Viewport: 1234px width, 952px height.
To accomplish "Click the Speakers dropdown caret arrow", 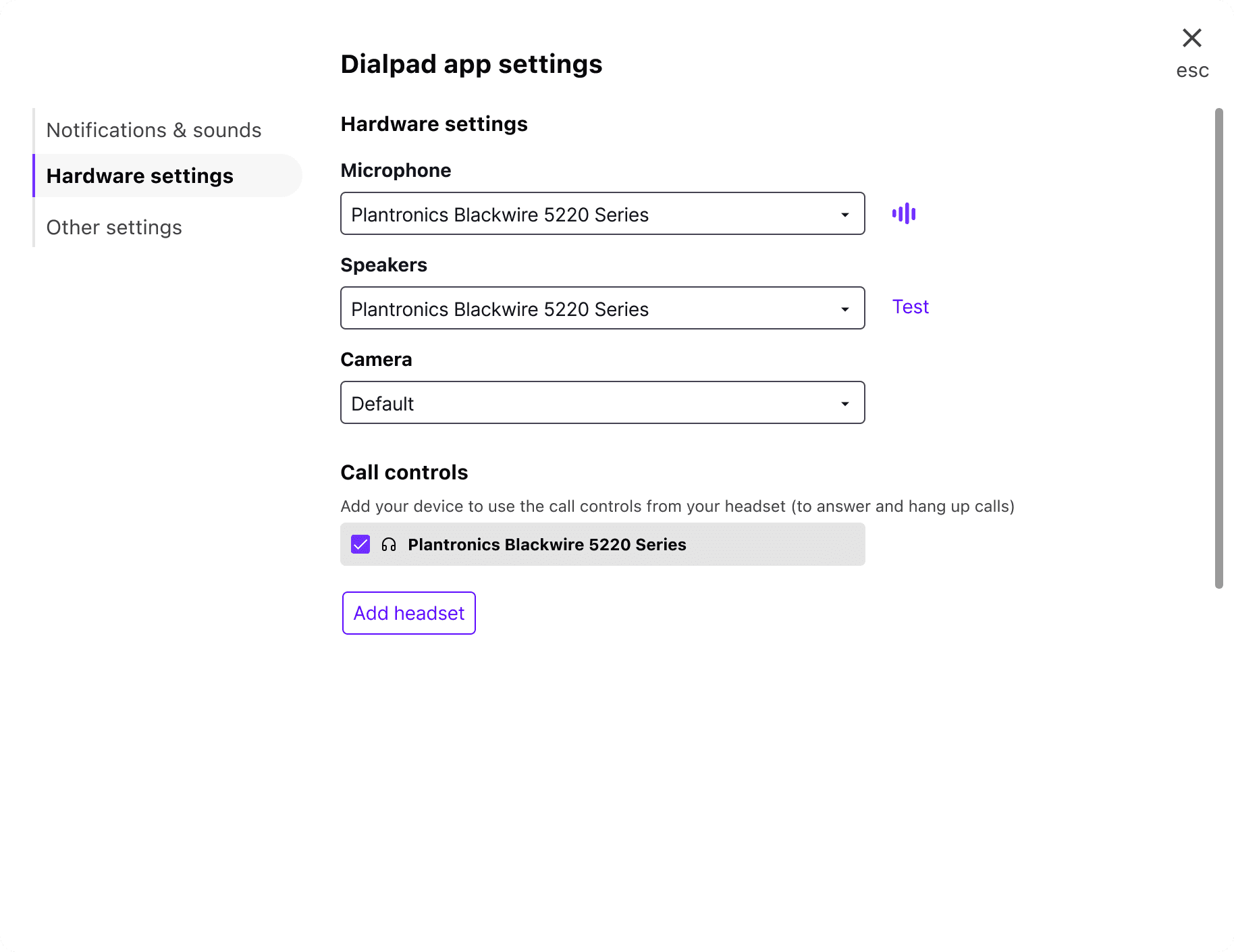I will 844,309.
